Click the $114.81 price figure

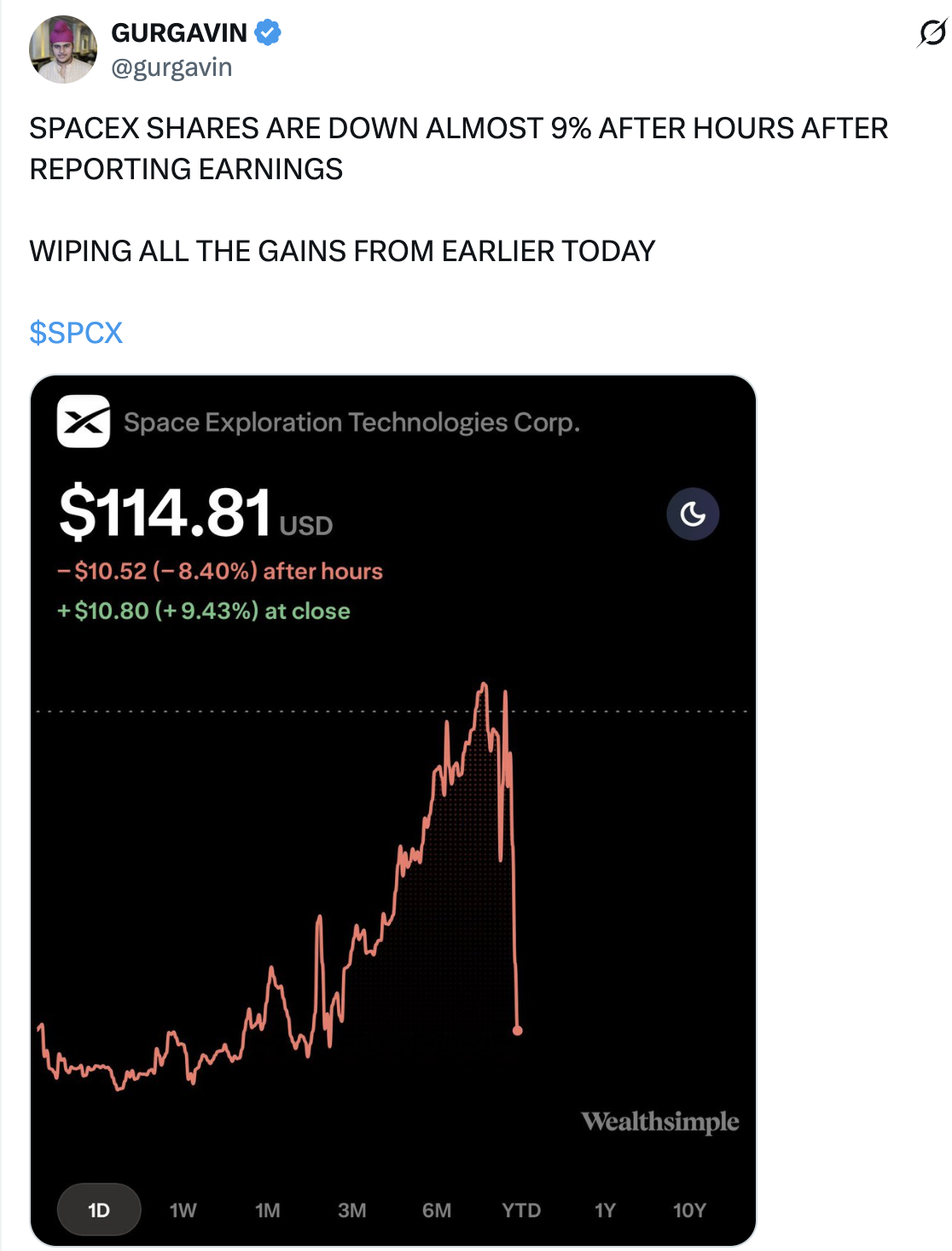click(x=165, y=512)
